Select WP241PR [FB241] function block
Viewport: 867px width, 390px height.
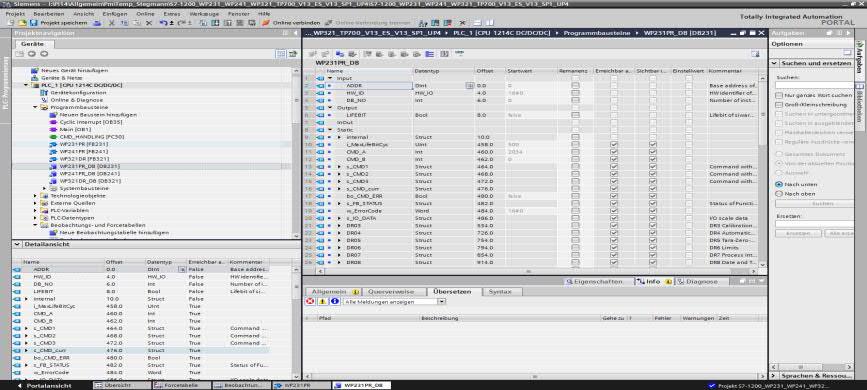coord(83,151)
